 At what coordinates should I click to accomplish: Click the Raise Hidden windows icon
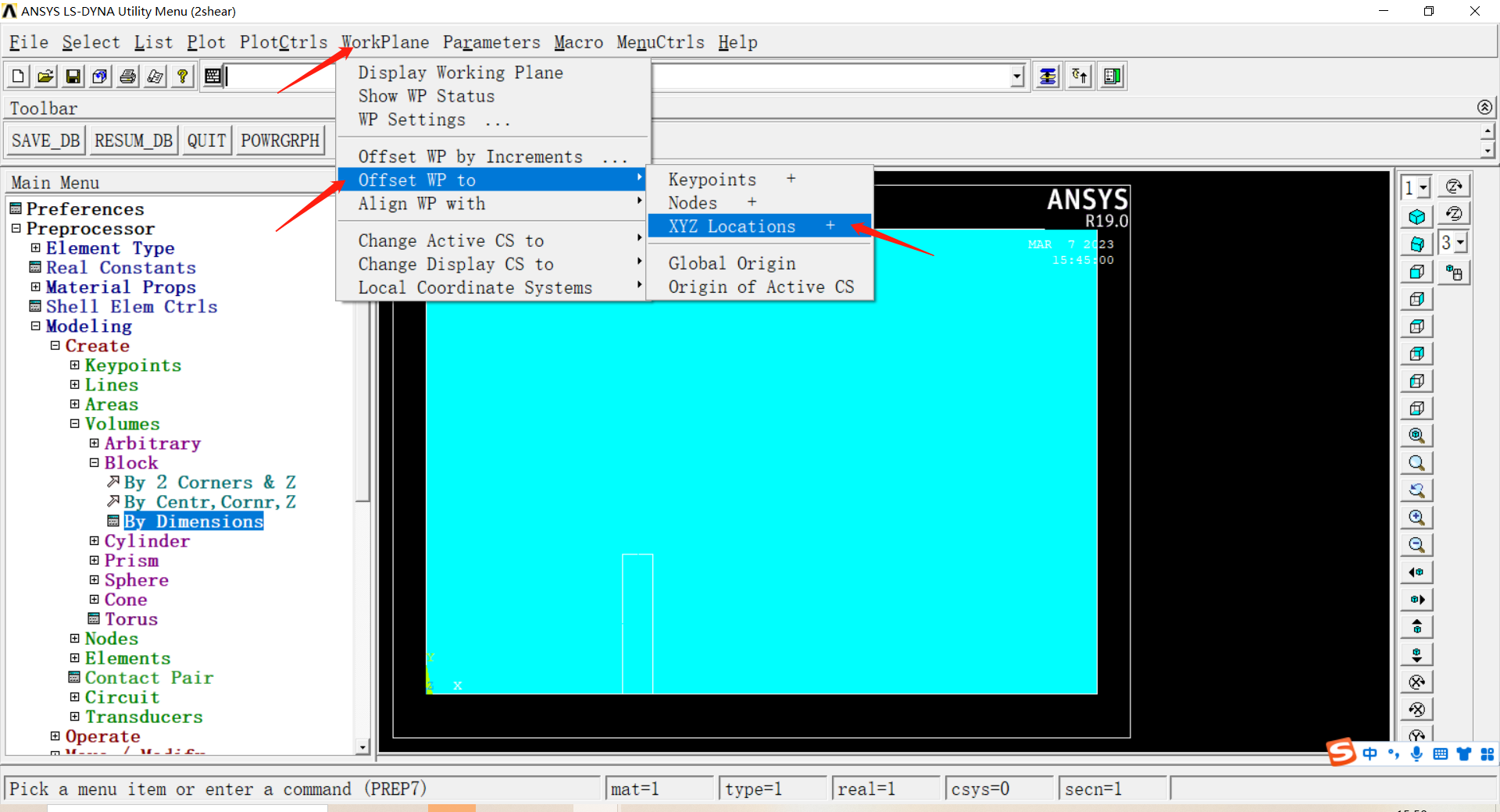point(1048,77)
